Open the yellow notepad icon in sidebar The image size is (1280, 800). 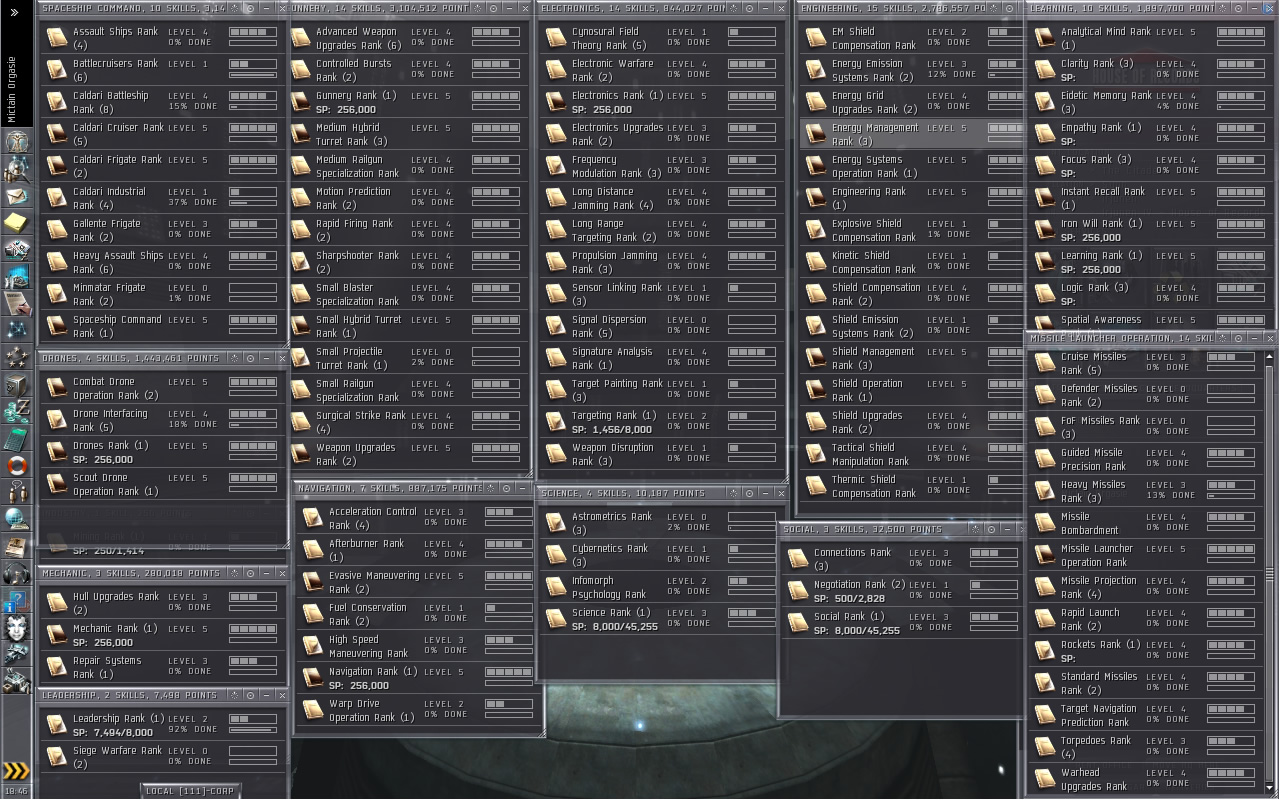click(x=16, y=222)
